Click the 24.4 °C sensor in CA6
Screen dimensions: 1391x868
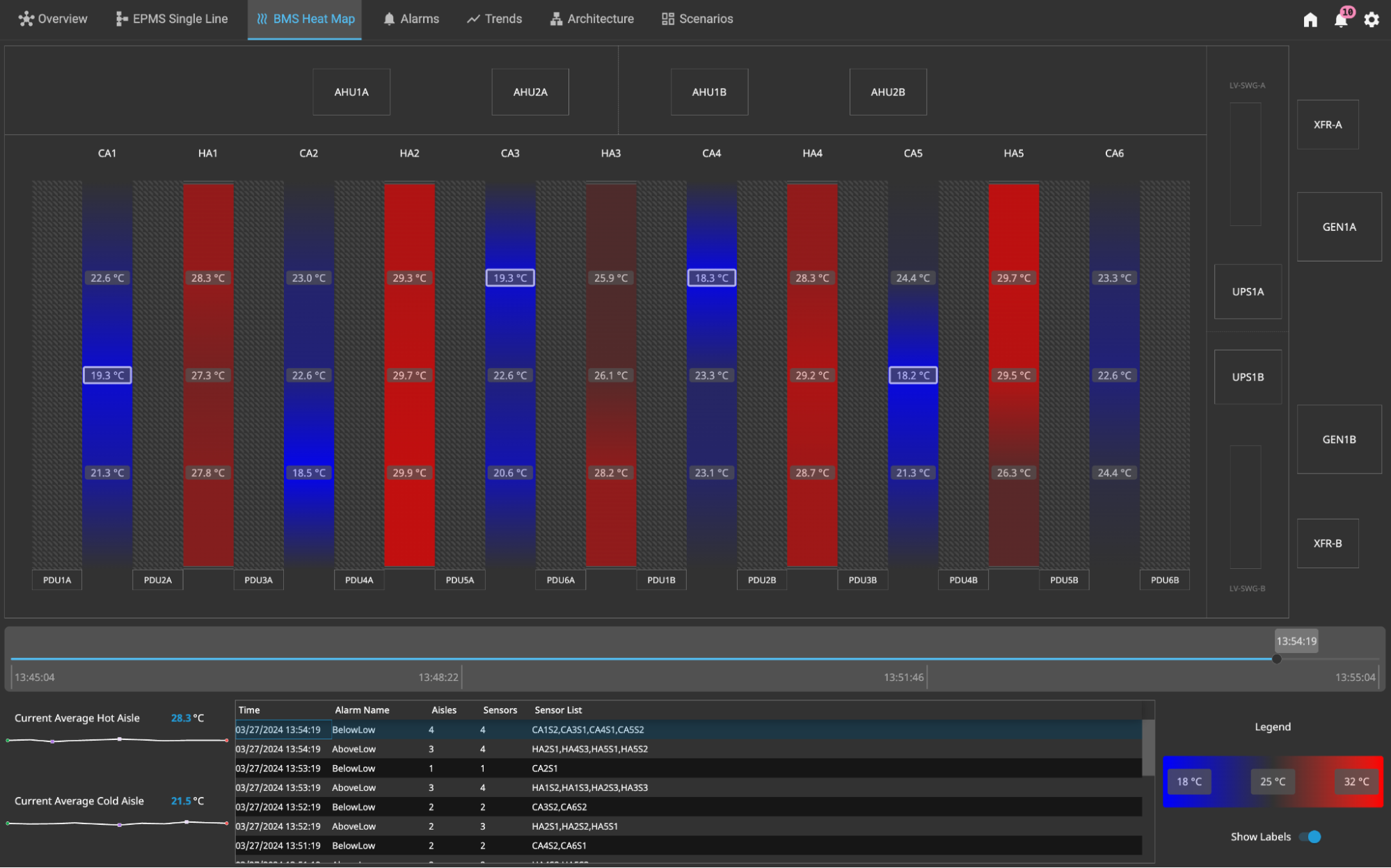point(1114,473)
